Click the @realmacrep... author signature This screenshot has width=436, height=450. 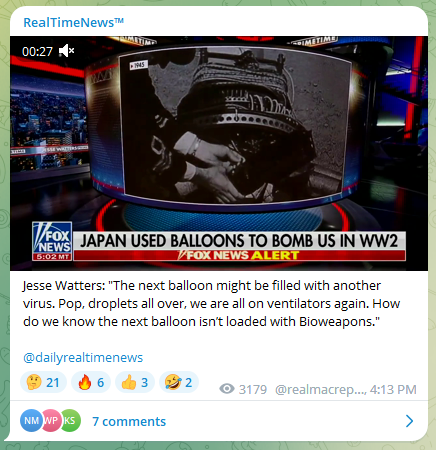pos(321,389)
